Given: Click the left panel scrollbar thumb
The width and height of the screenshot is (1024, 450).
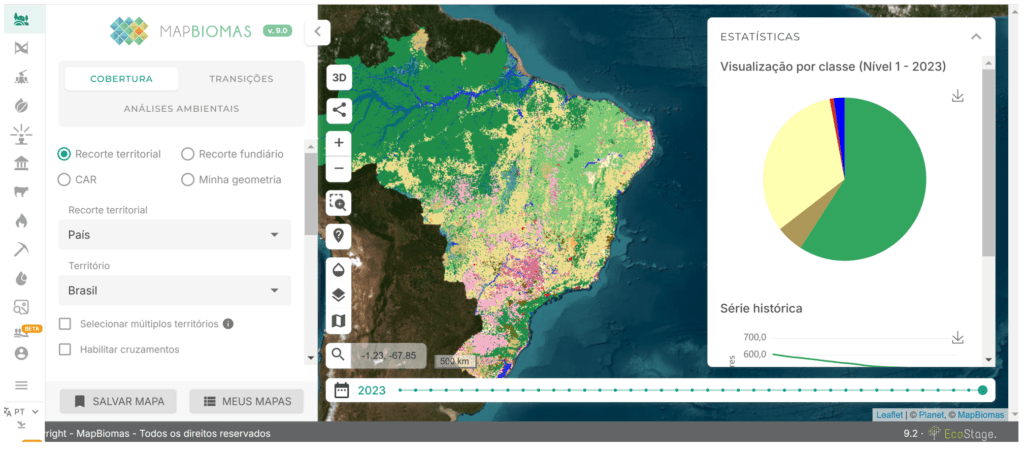Looking at the screenshot, I should point(310,193).
